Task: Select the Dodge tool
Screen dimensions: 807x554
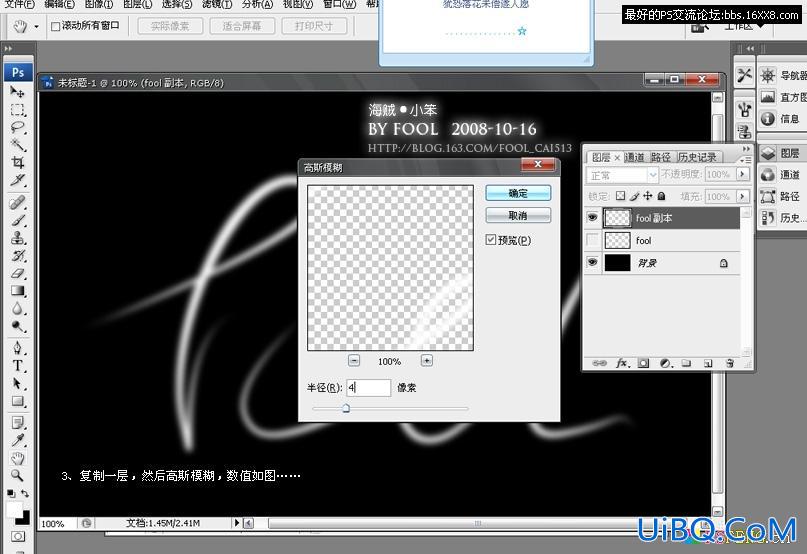Action: (17, 326)
